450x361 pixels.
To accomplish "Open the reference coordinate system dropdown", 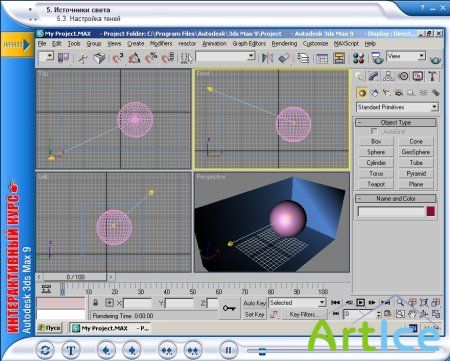I will click(46, 56).
